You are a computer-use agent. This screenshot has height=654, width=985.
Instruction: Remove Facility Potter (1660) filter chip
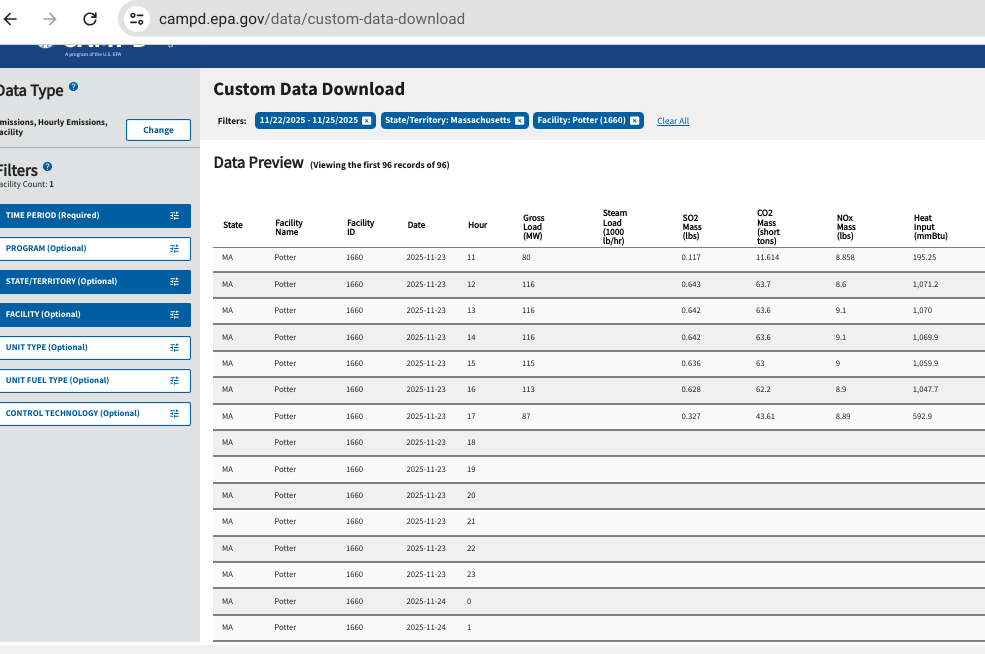(634, 121)
